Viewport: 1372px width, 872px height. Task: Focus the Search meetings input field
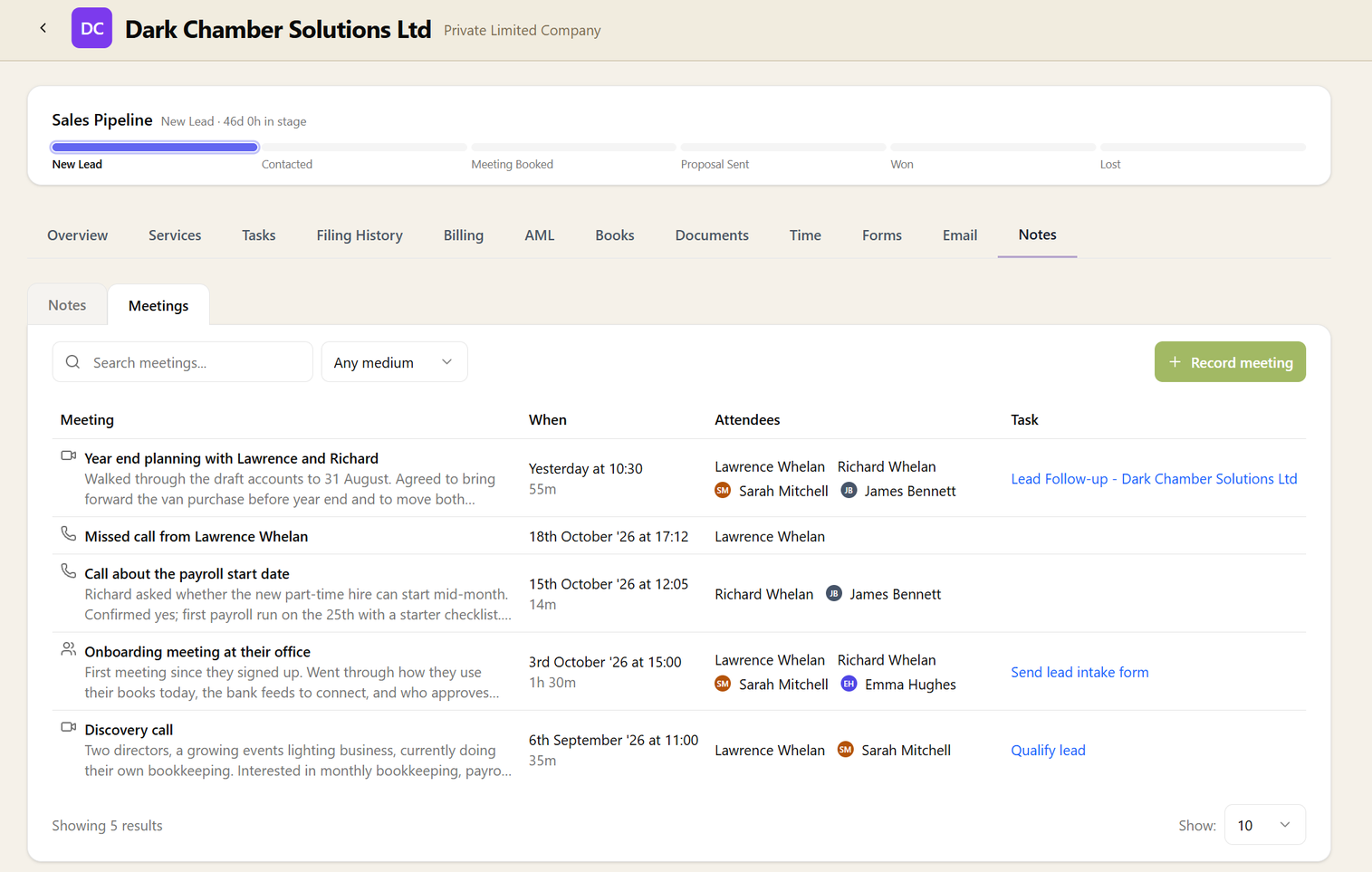(183, 362)
